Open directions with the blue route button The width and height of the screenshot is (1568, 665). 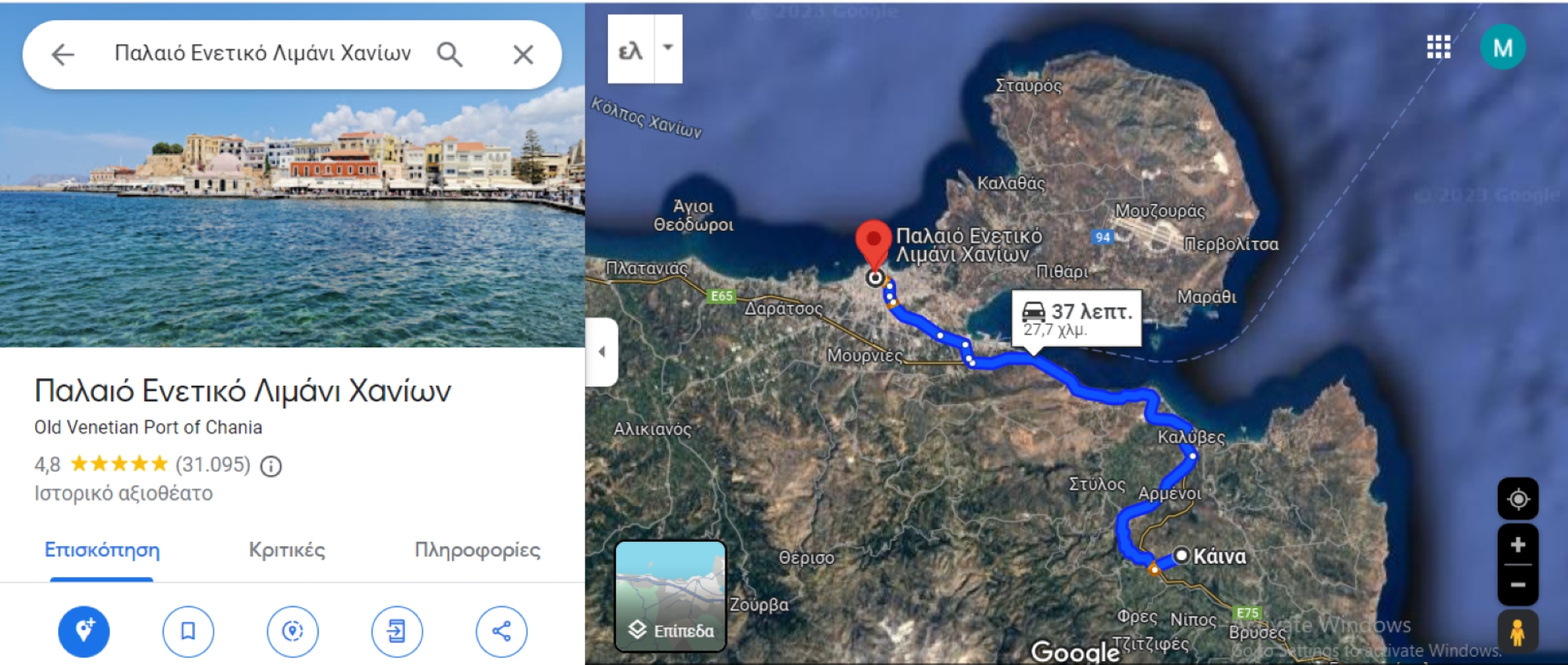[x=84, y=631]
